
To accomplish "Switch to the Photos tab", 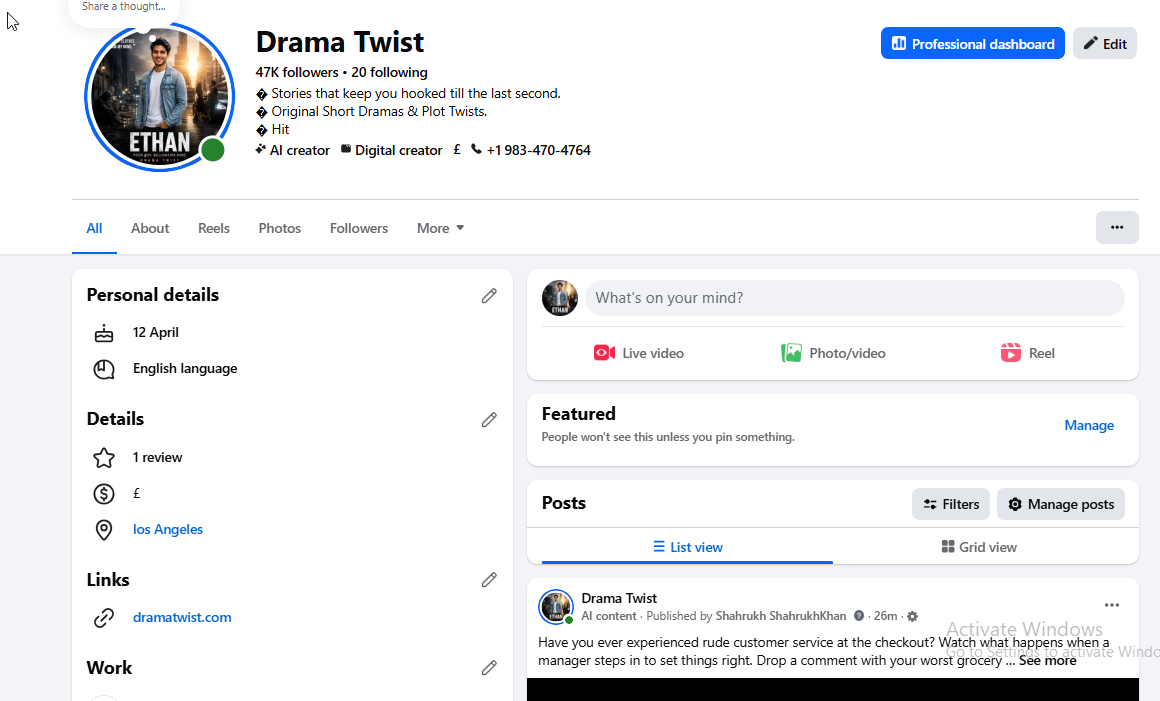I will click(280, 228).
